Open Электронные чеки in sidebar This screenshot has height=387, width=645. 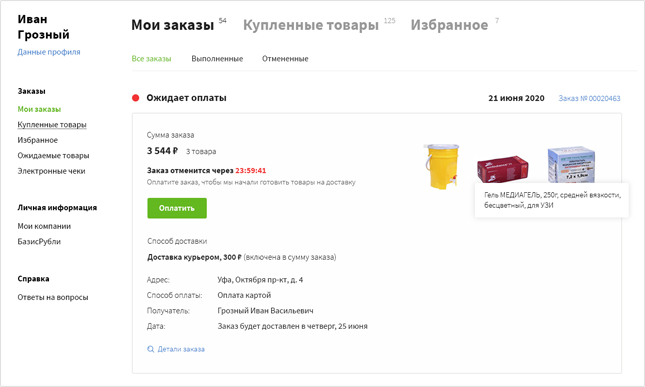coord(51,171)
